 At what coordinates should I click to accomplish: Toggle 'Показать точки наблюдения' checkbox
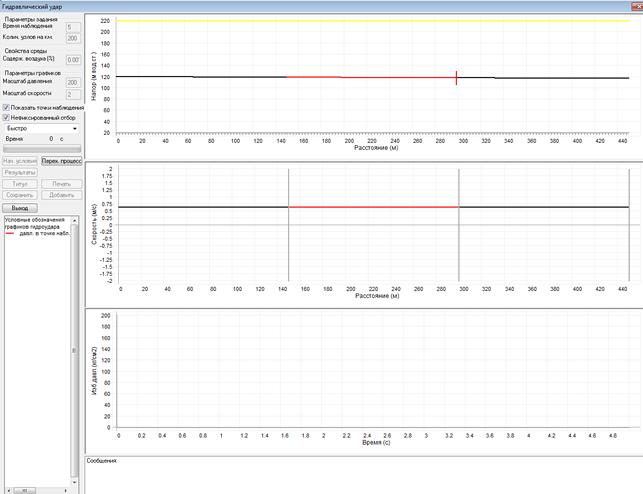[7, 107]
